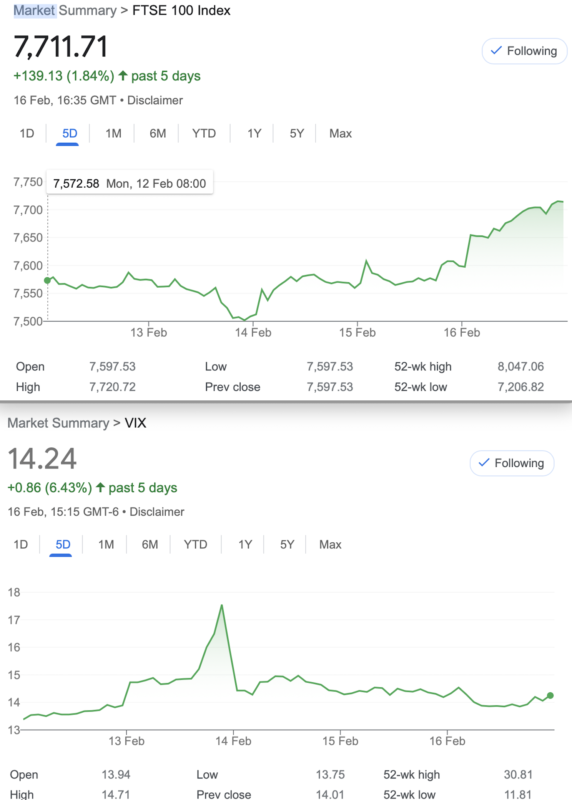Click the green start dot on FTSE chart
Image resolution: width=572 pixels, height=800 pixels.
click(x=47, y=281)
